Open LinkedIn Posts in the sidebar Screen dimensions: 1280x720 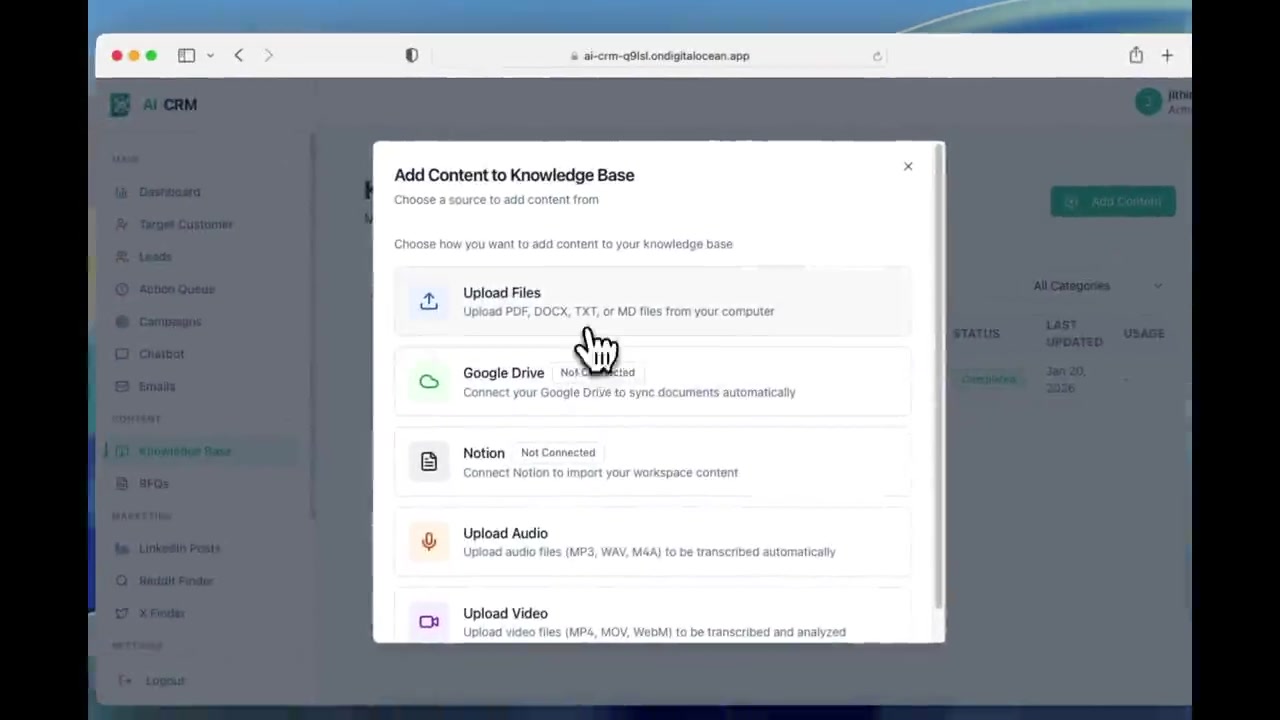point(179,548)
